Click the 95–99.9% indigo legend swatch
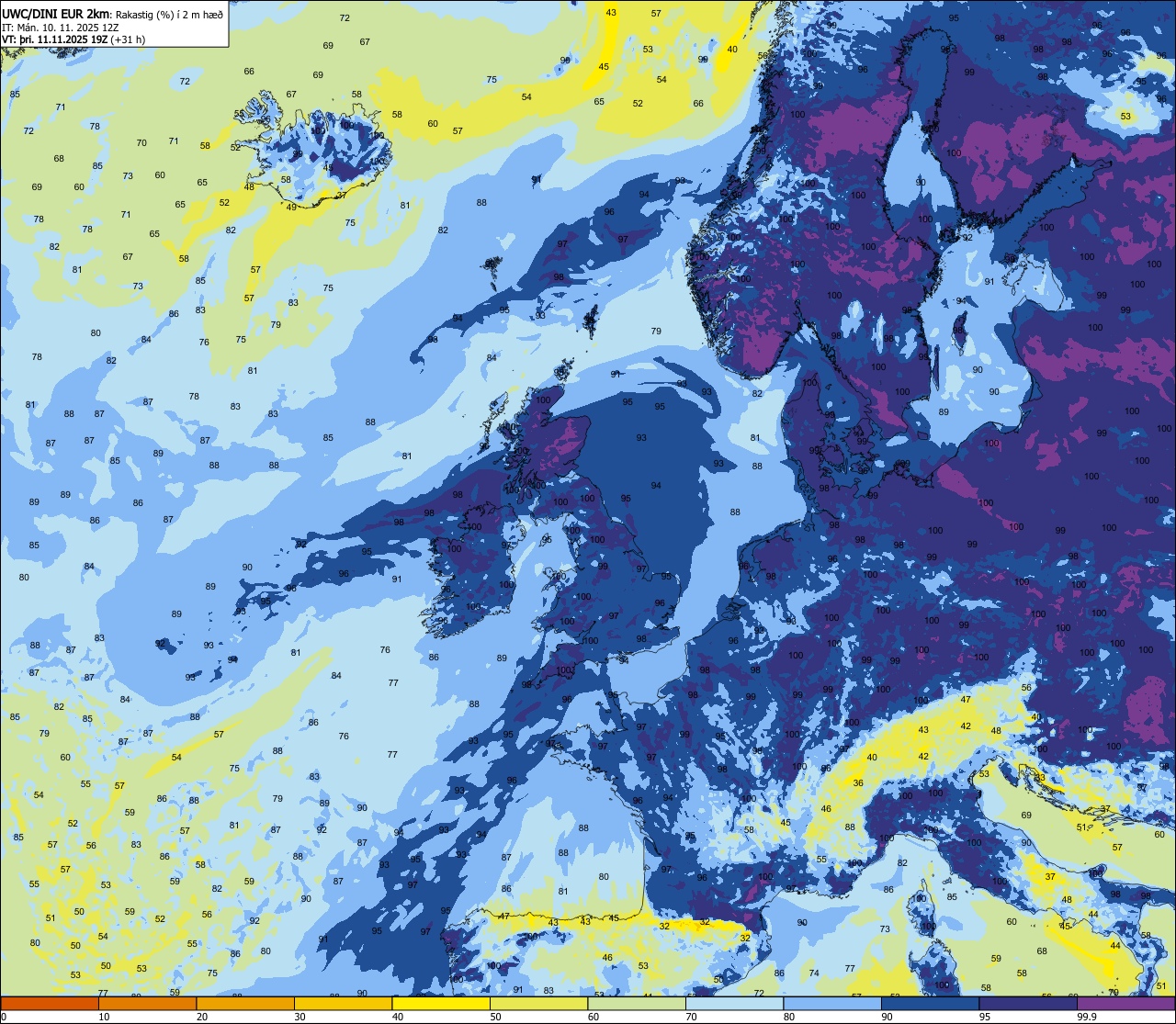This screenshot has height=1024, width=1176. click(1028, 1003)
